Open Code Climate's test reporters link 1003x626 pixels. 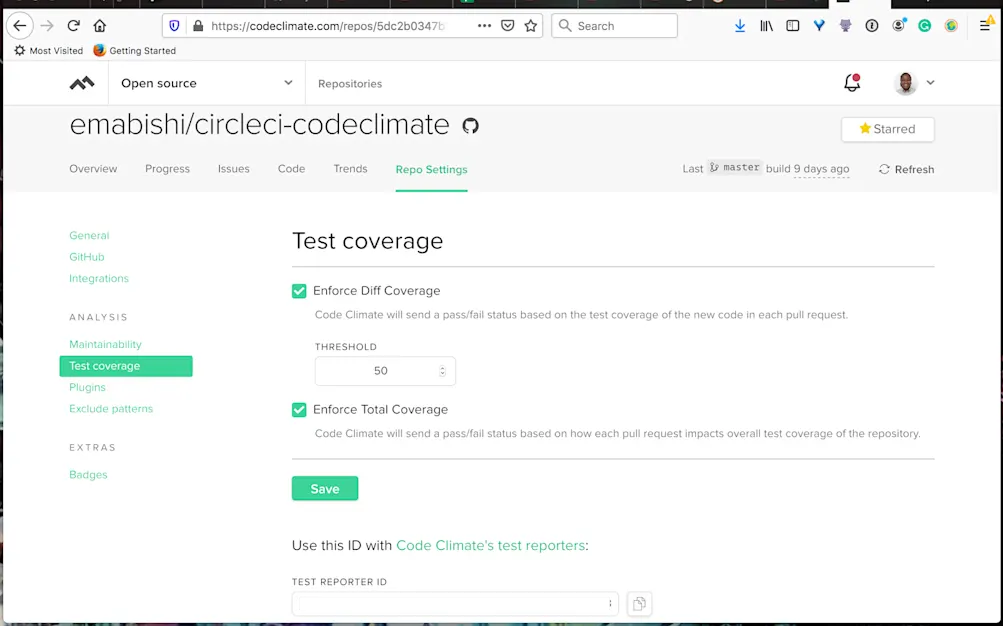(491, 545)
